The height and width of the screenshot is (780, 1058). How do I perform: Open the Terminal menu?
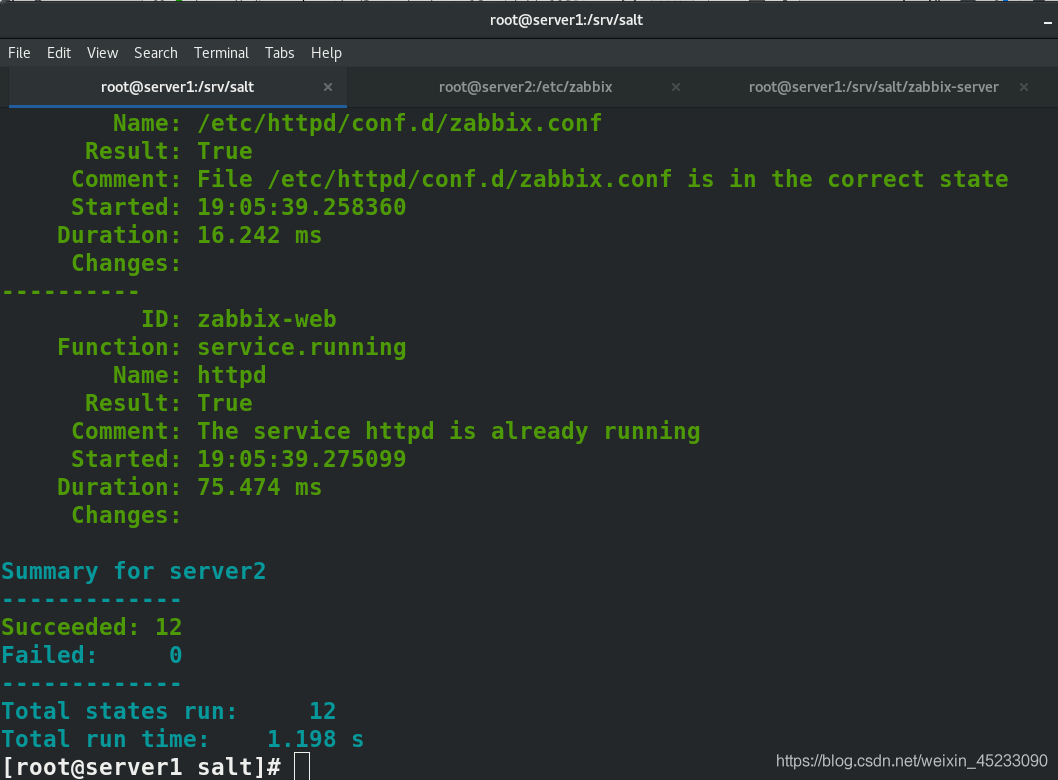click(x=221, y=53)
